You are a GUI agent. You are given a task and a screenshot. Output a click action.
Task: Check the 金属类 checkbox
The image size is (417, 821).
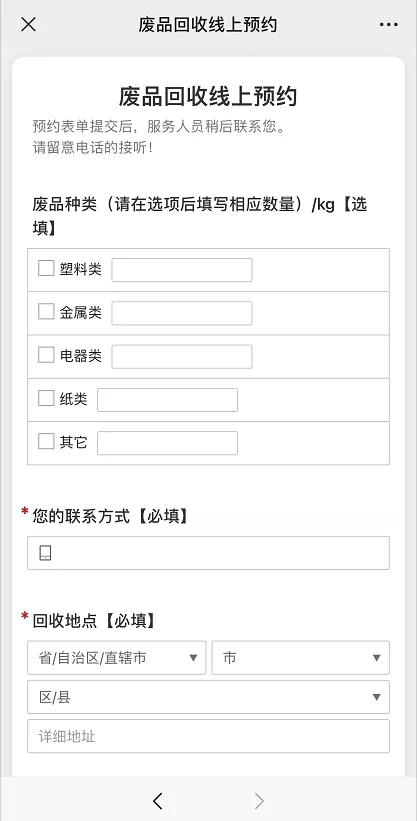pyautogui.click(x=46, y=312)
